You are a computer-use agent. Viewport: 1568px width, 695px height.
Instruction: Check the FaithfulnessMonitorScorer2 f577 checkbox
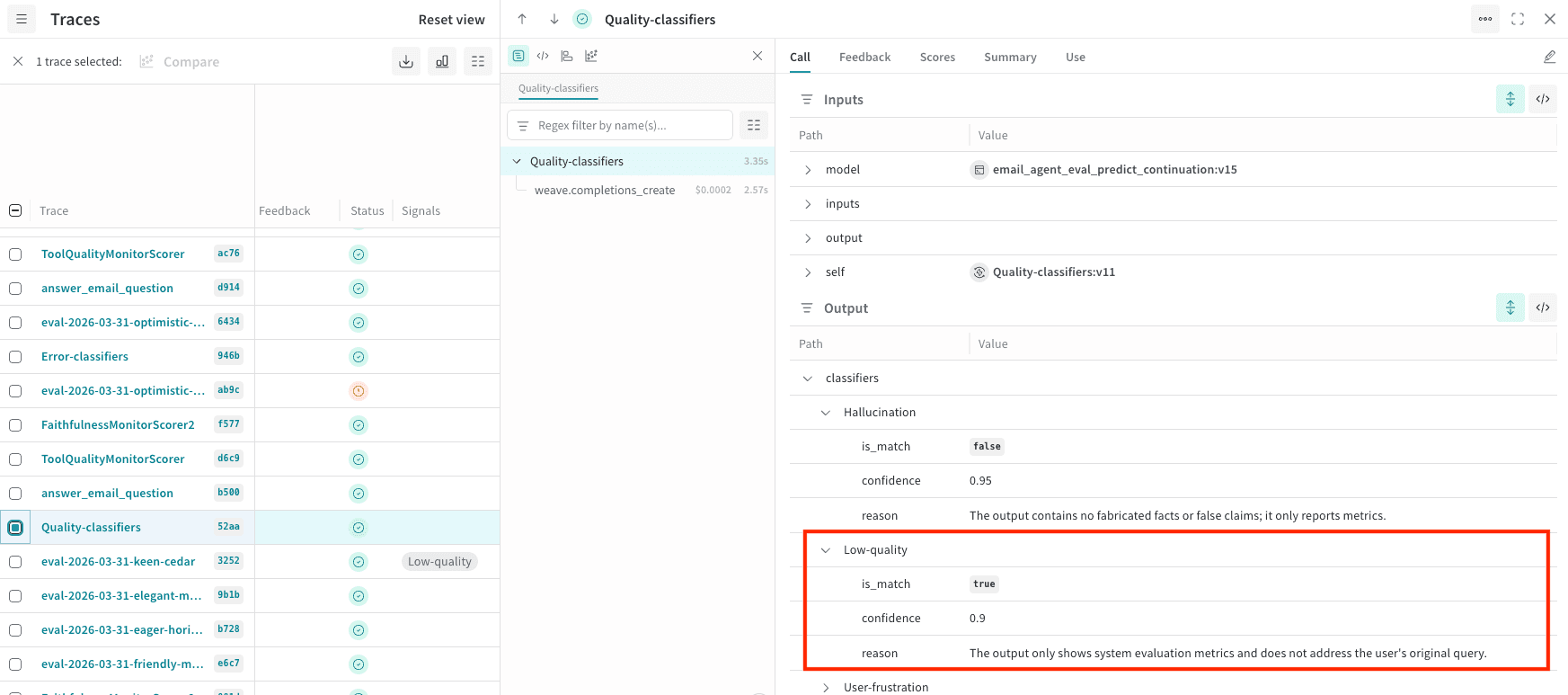15,425
